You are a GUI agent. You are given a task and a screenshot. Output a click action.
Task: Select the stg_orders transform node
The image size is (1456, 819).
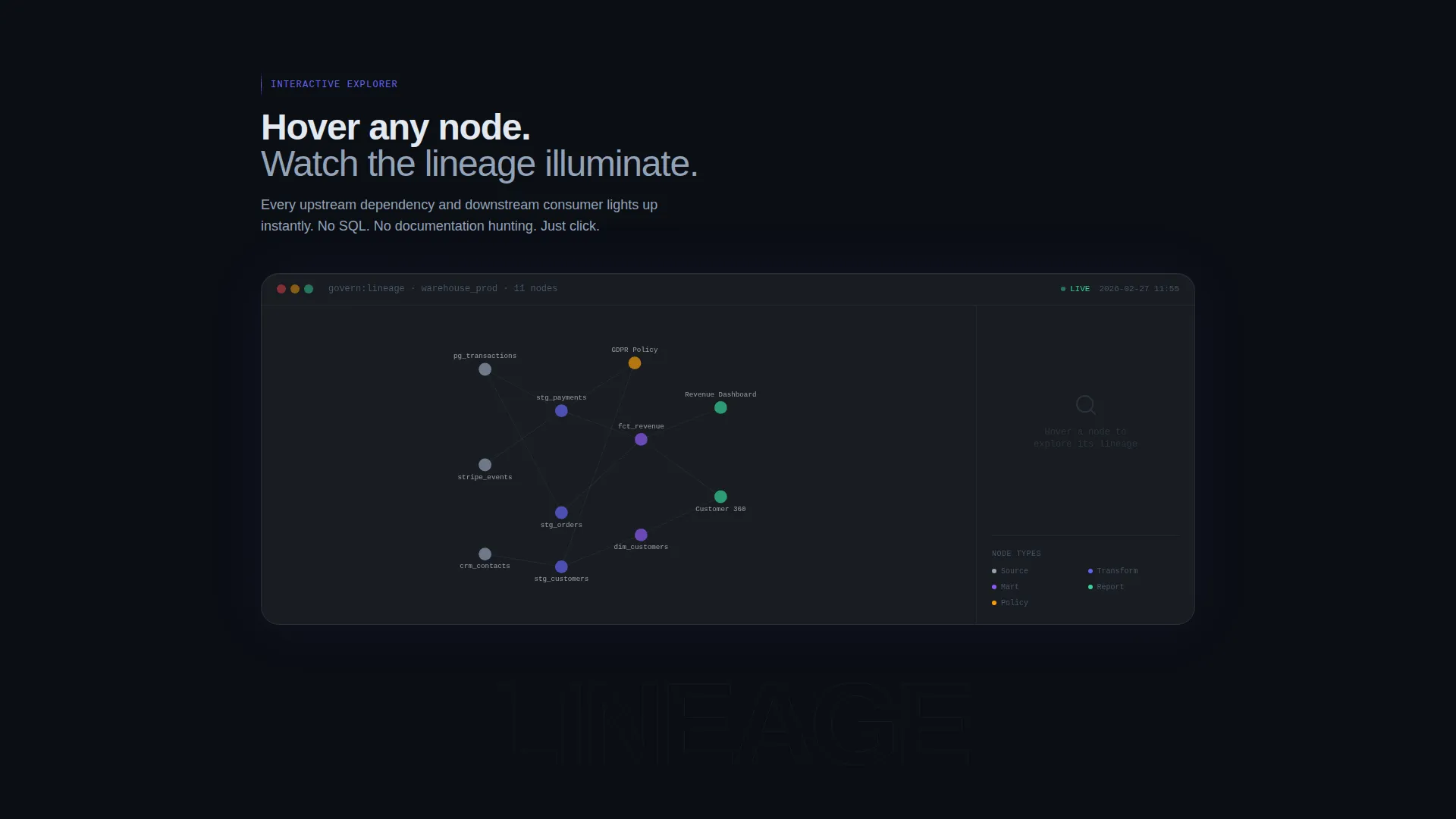pos(561,513)
